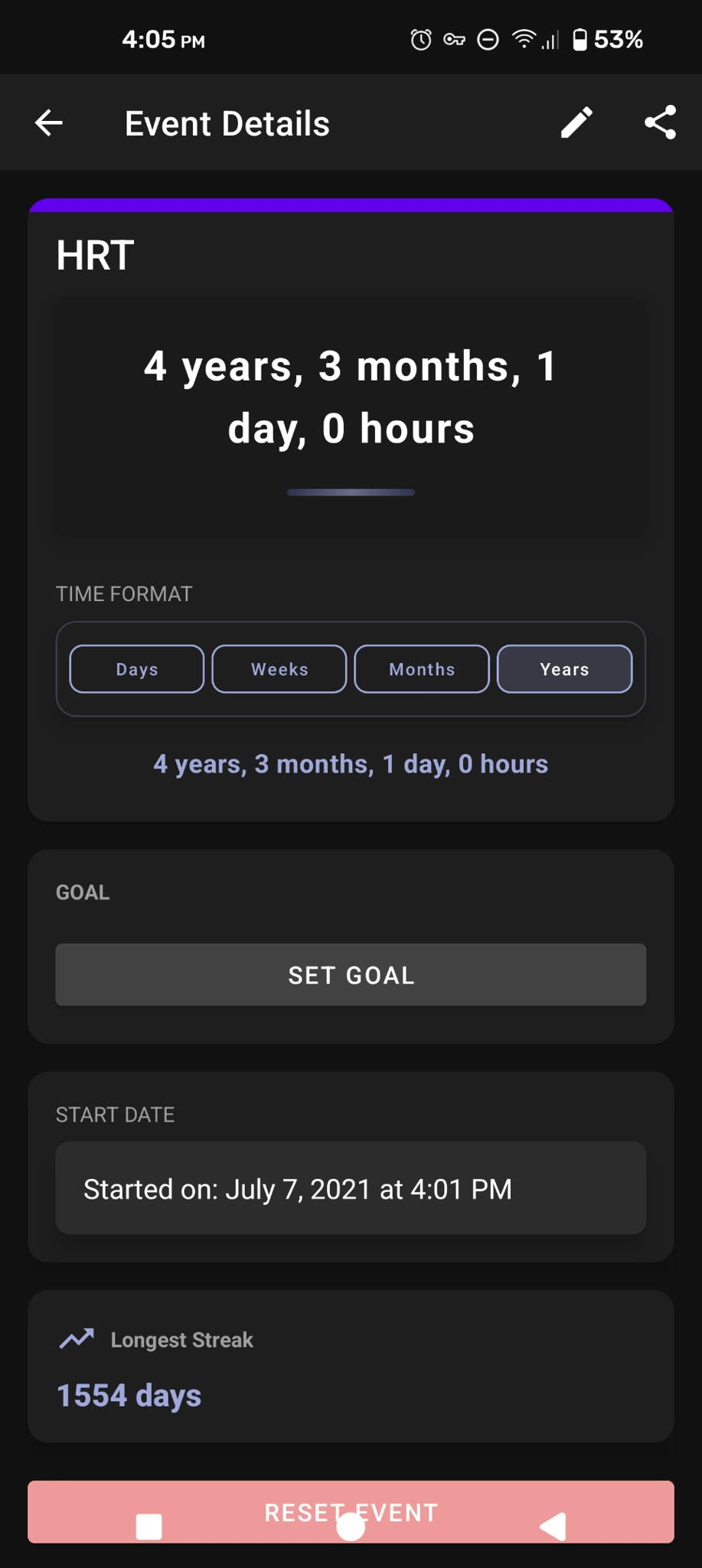702x1568 pixels.
Task: Tap the Started on date field
Action: [351, 1188]
